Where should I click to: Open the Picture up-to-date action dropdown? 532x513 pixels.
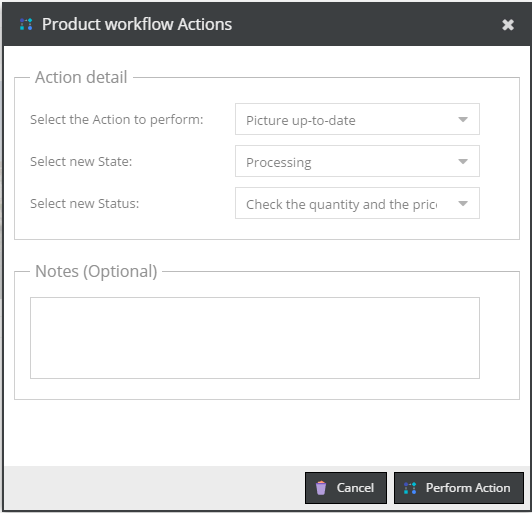click(x=357, y=119)
